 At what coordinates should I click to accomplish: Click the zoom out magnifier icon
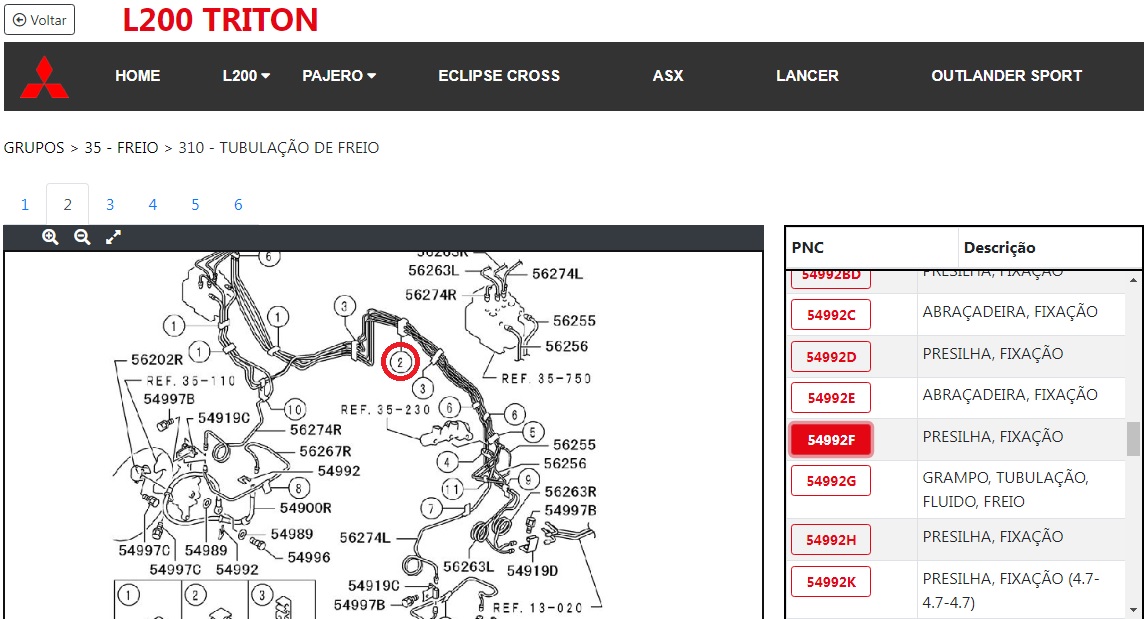click(82, 237)
